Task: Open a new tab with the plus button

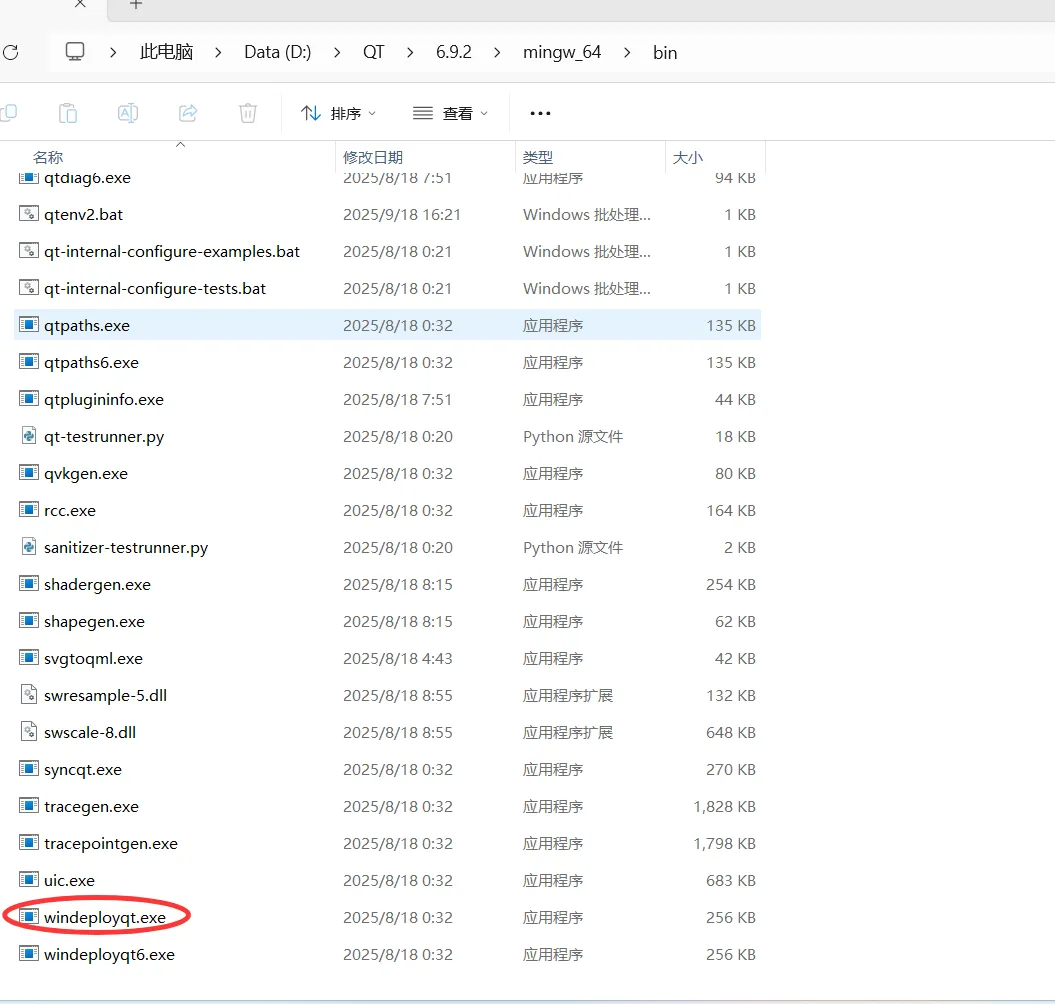Action: tap(136, 4)
